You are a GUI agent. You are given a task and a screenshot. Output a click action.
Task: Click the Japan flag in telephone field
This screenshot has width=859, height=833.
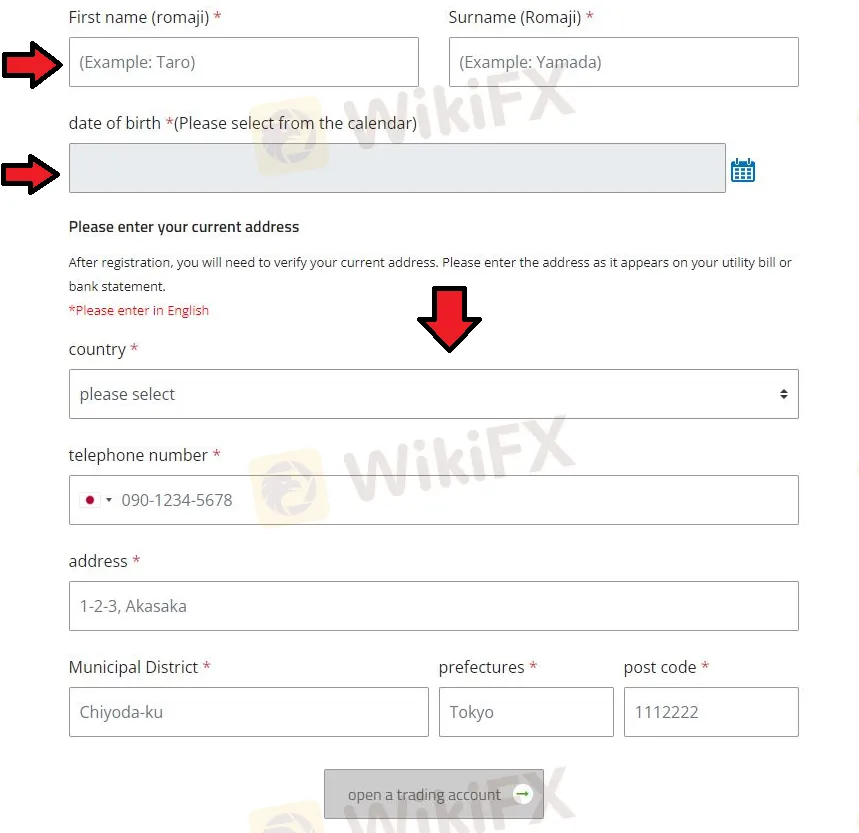click(90, 500)
